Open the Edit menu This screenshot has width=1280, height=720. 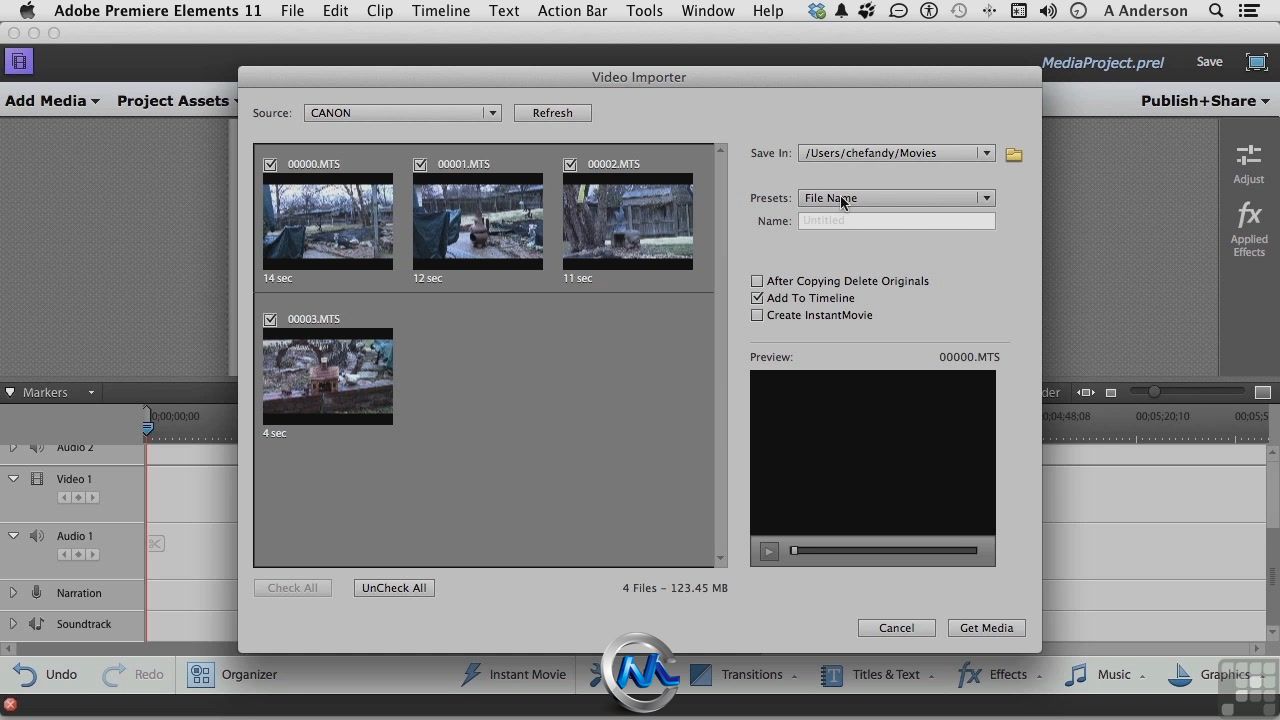(x=335, y=11)
